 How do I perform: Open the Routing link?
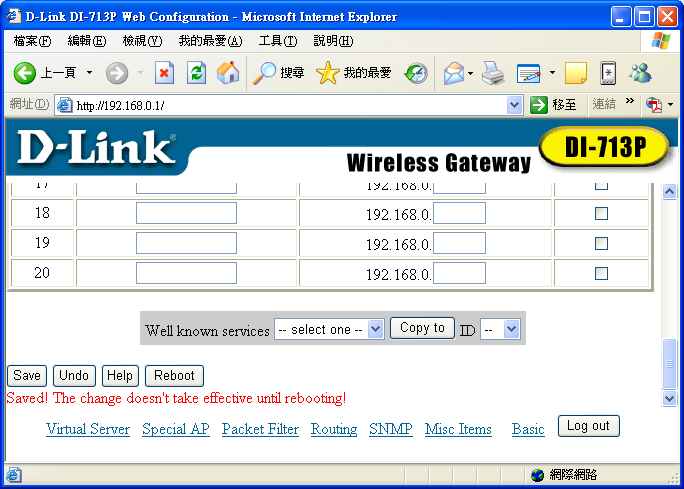[334, 429]
